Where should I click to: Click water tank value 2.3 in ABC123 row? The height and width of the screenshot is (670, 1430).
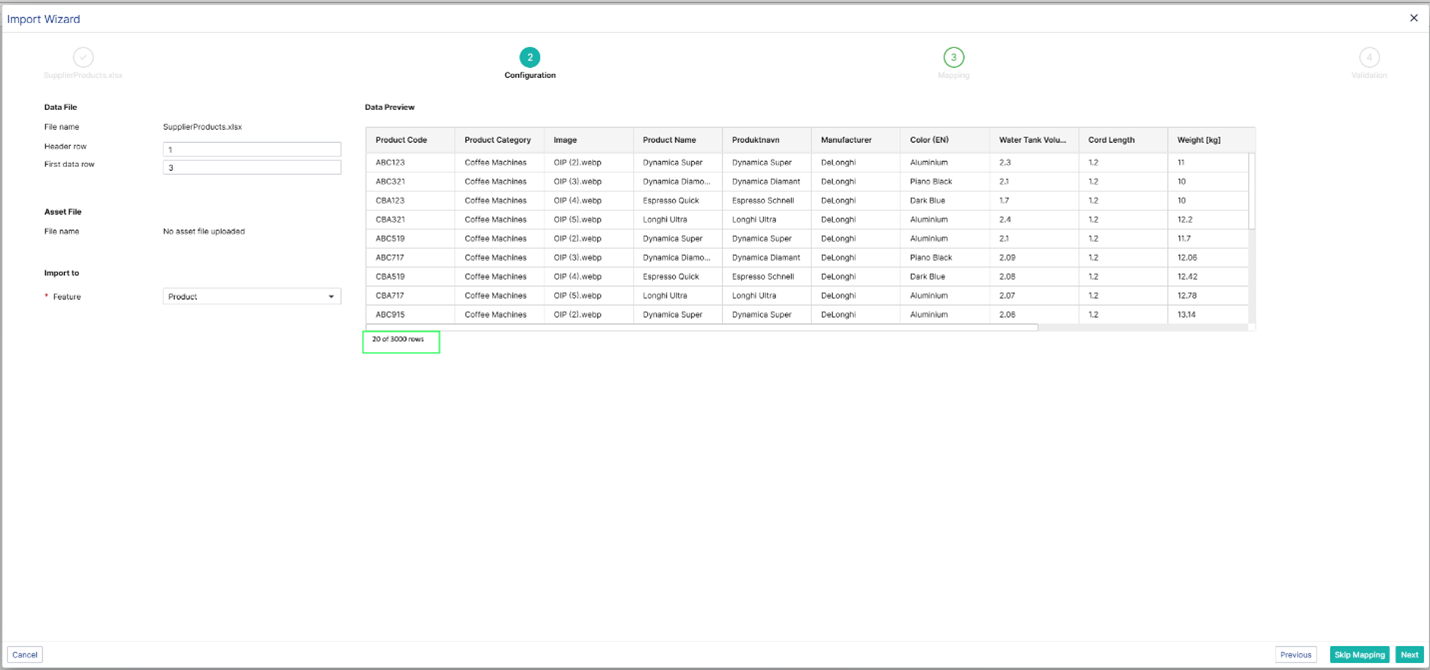tap(1033, 162)
